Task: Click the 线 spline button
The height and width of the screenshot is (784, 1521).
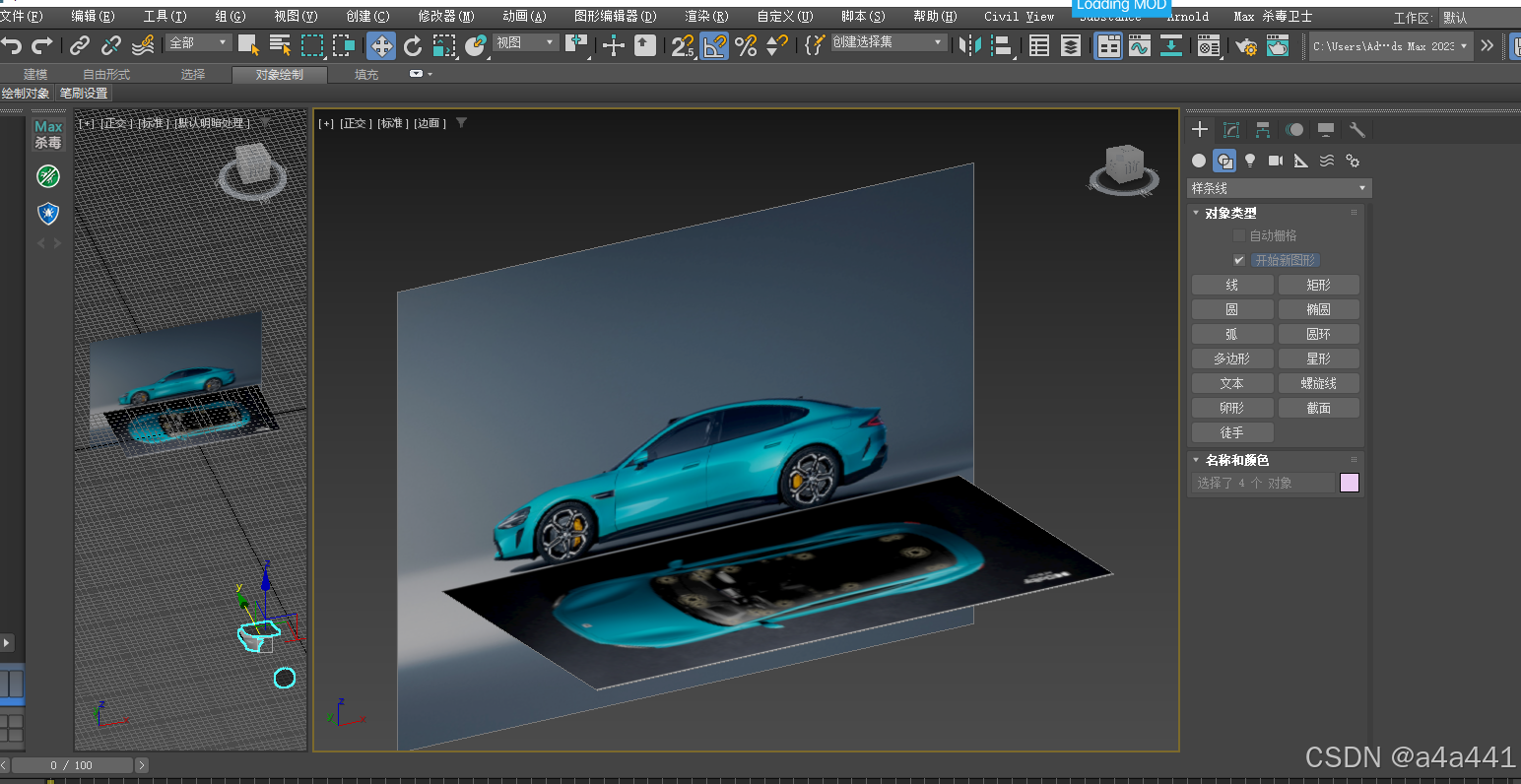Action: click(x=1231, y=285)
